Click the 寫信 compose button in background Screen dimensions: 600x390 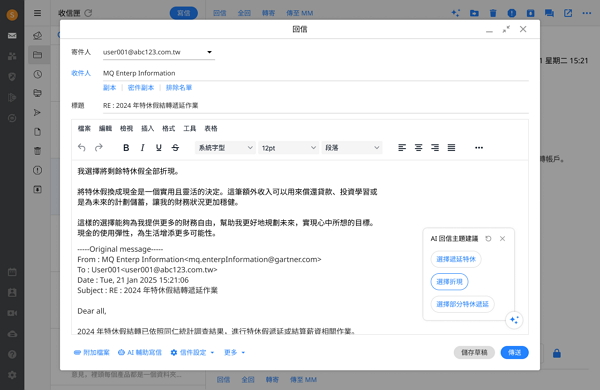coord(184,13)
